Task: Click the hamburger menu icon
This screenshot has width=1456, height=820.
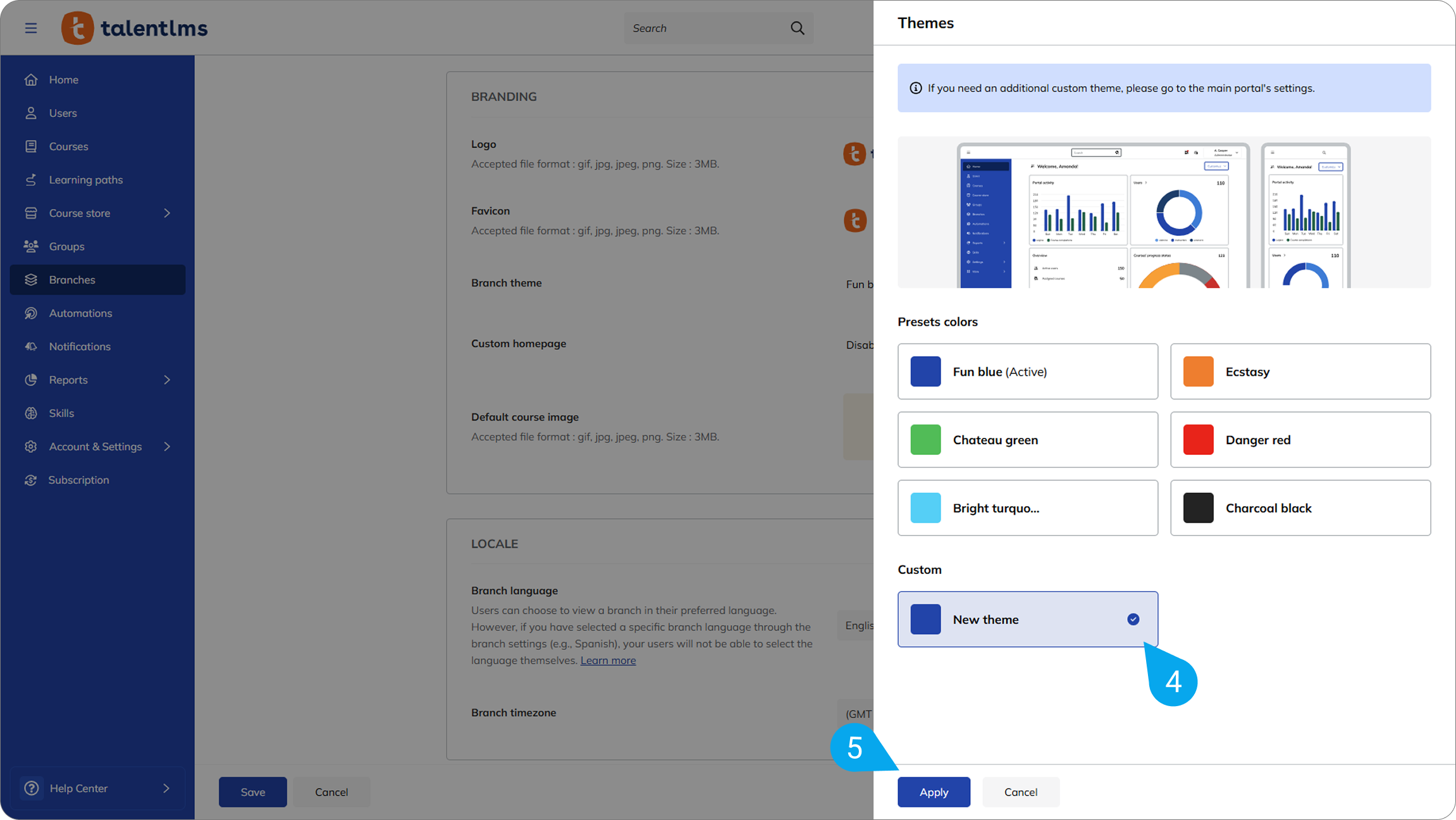Action: point(30,28)
